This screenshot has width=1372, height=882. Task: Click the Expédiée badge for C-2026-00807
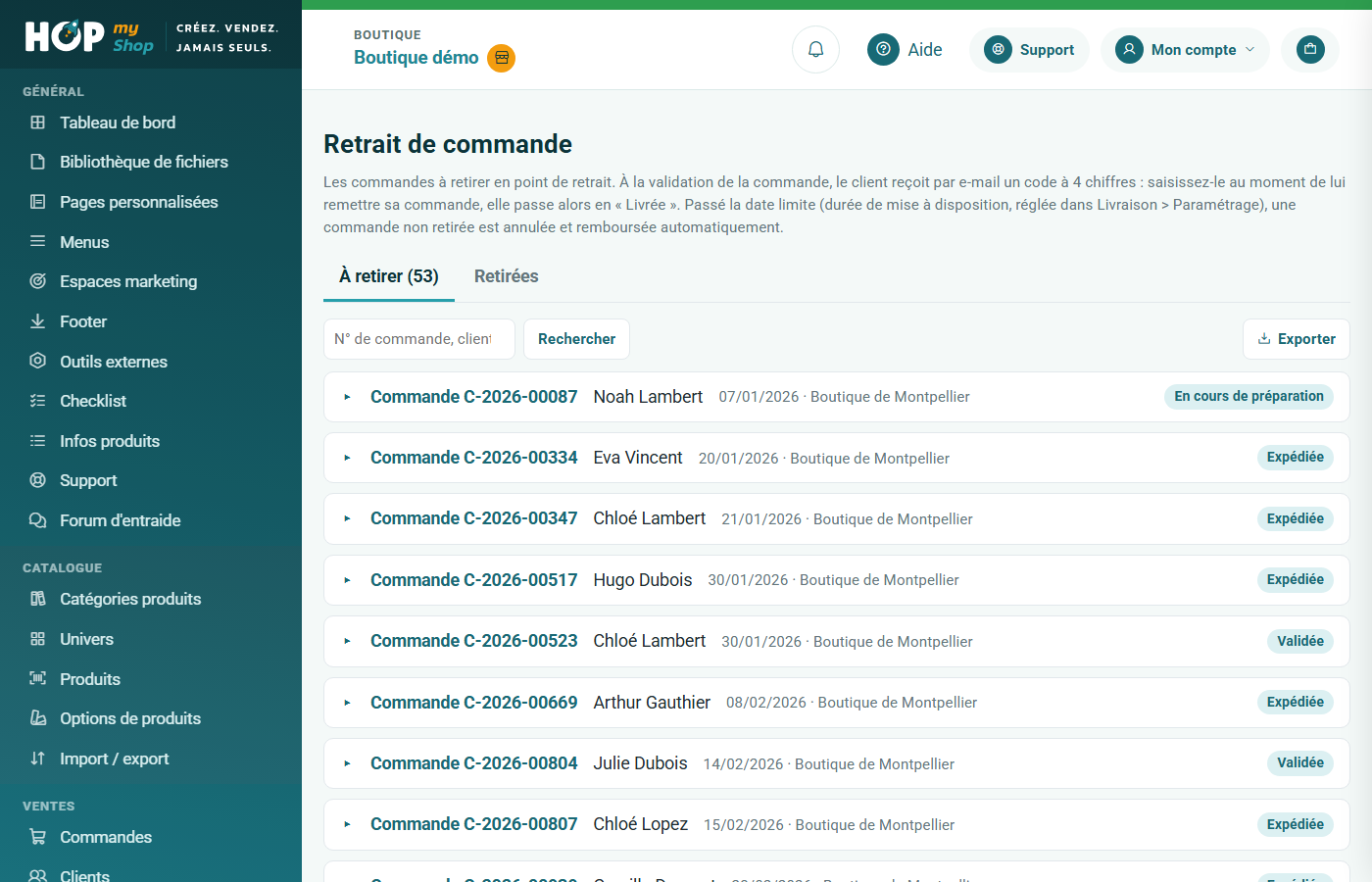[x=1296, y=824]
